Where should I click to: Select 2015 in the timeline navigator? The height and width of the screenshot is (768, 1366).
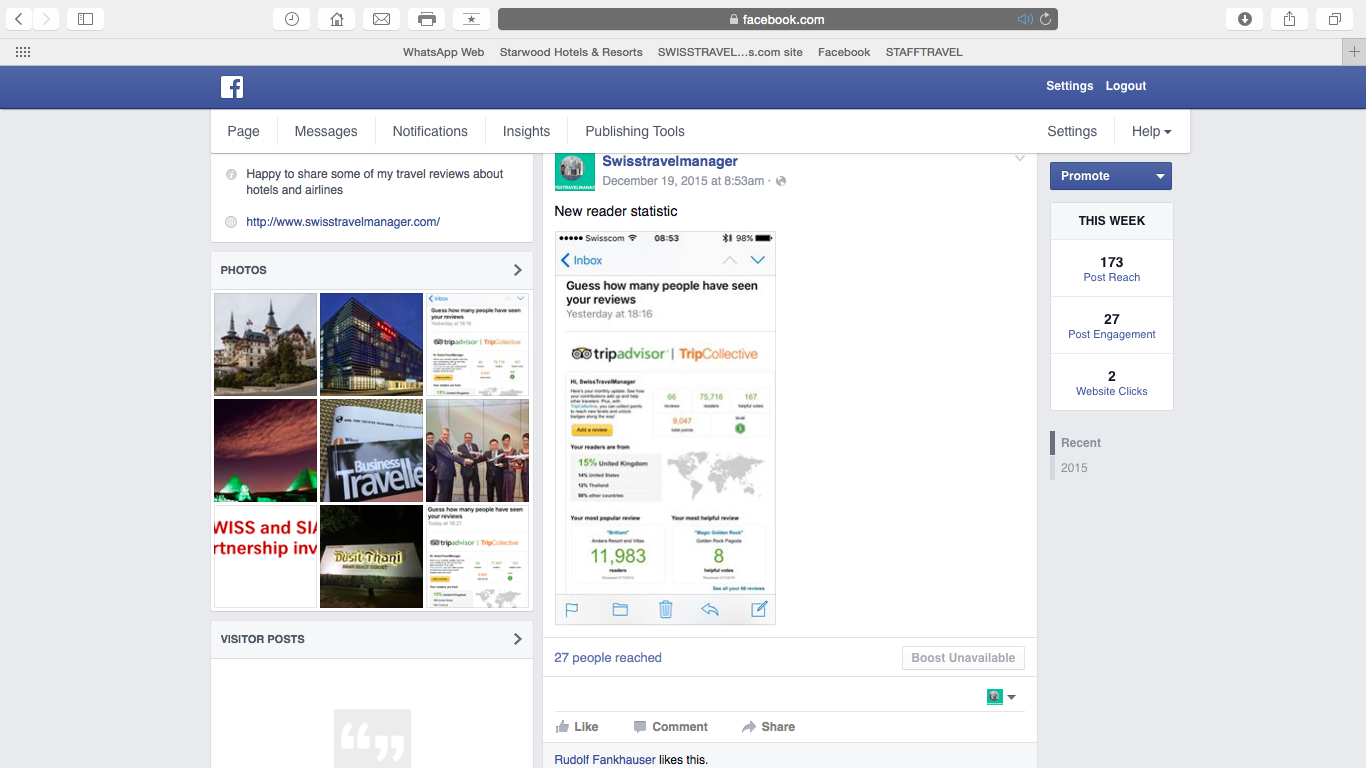[x=1074, y=468]
